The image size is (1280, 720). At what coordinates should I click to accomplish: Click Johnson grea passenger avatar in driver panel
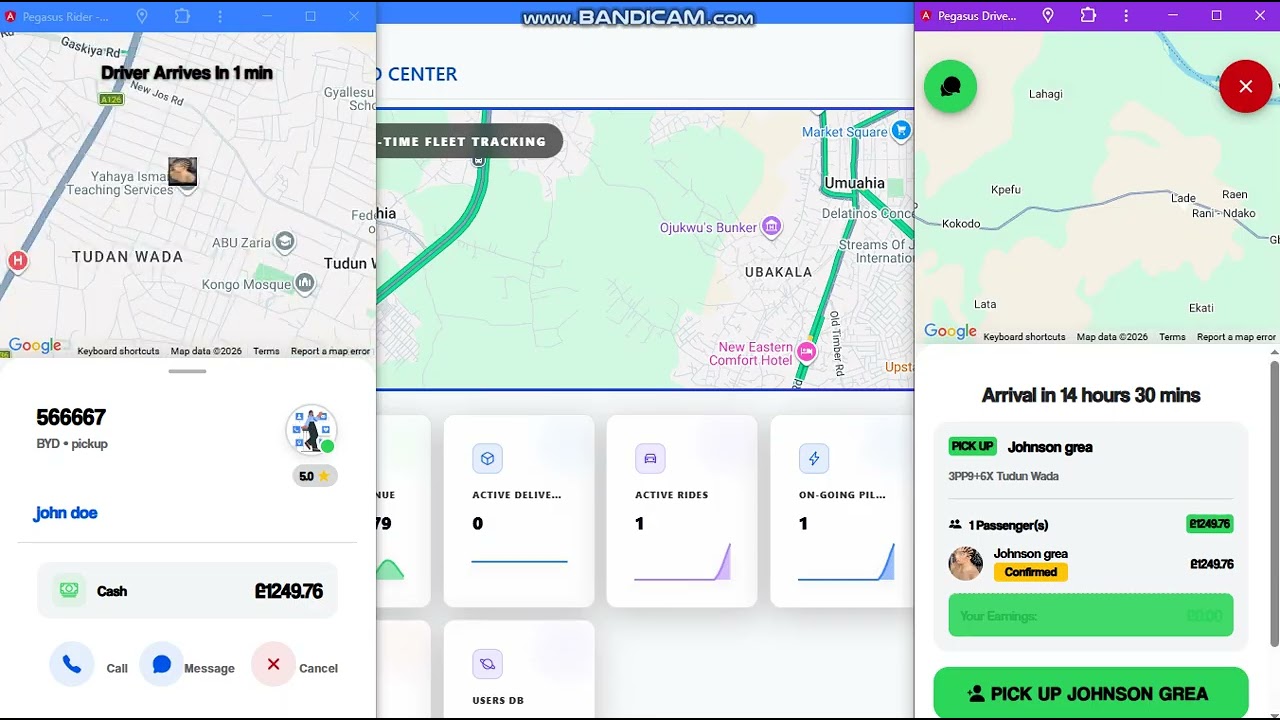[965, 564]
